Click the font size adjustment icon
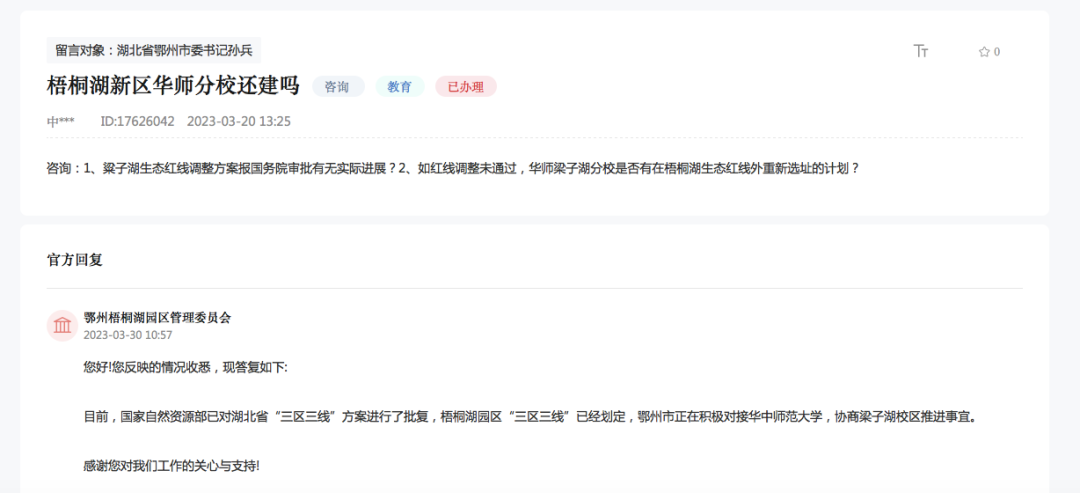Image resolution: width=1080 pixels, height=493 pixels. 921,51
